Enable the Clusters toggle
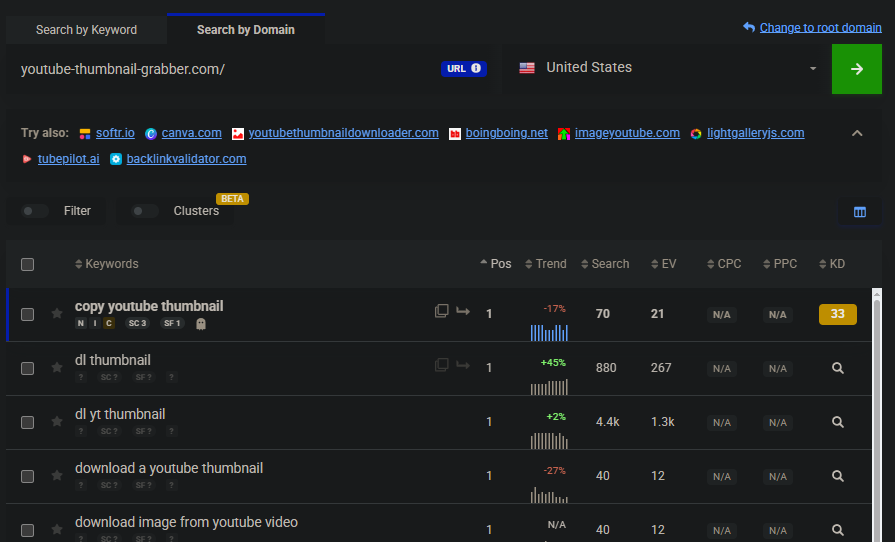Screen dimensions: 895x542 146,211
